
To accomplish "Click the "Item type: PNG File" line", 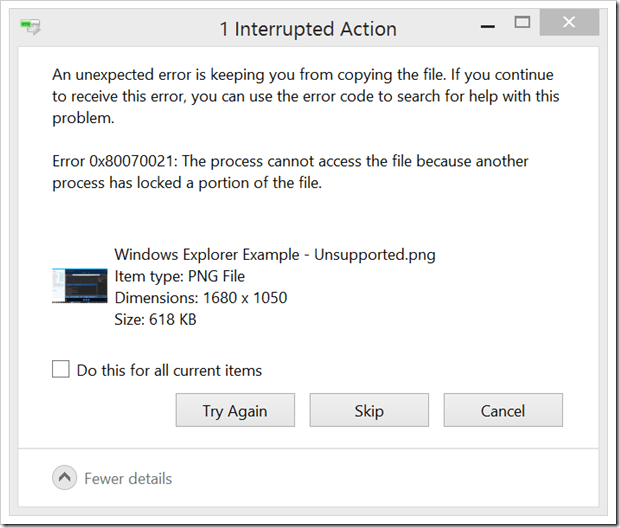I will point(180,276).
